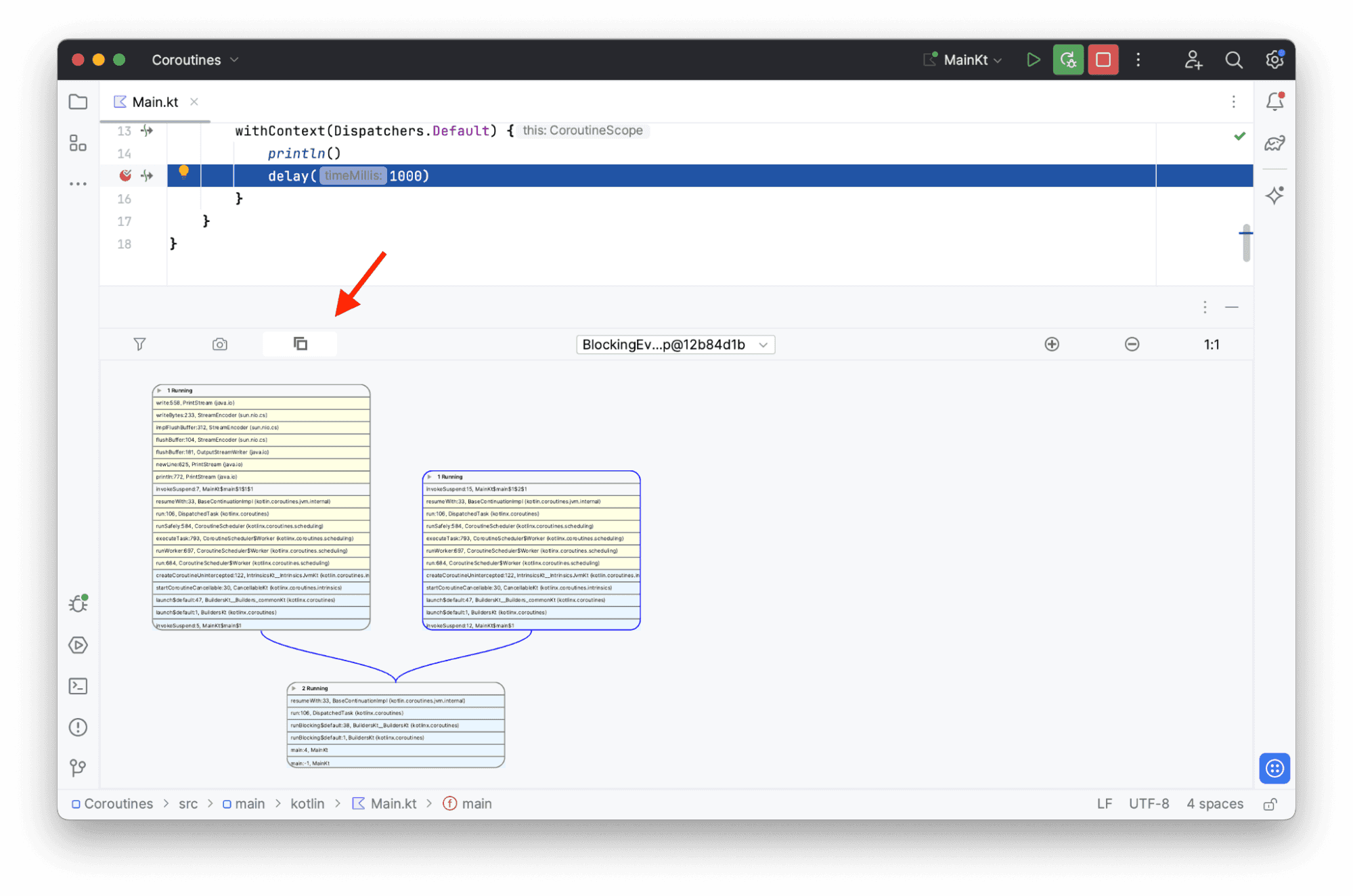The width and height of the screenshot is (1353, 896).
Task: Click the 'kotlin' breadcrumb in status bar
Action: (x=307, y=803)
